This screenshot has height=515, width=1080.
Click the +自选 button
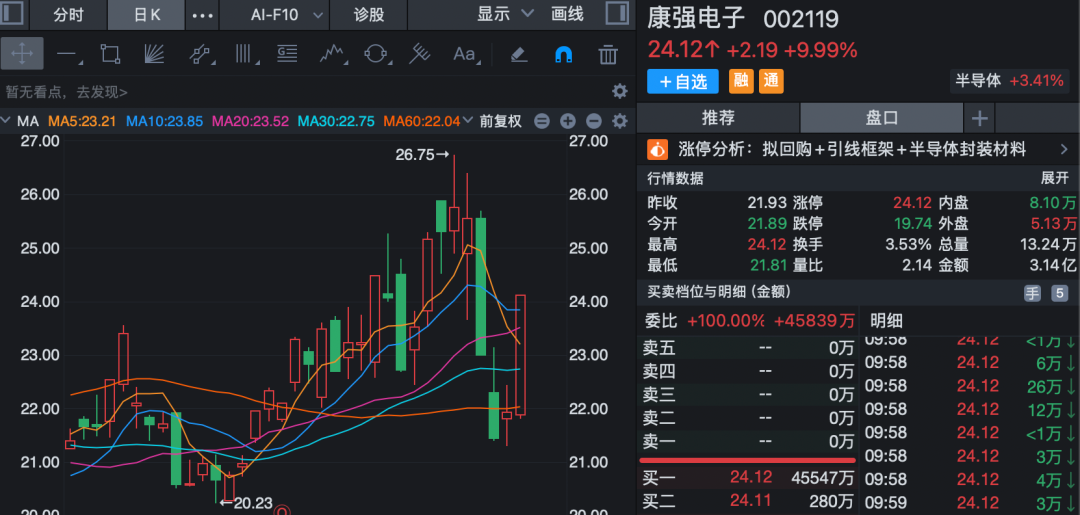683,82
